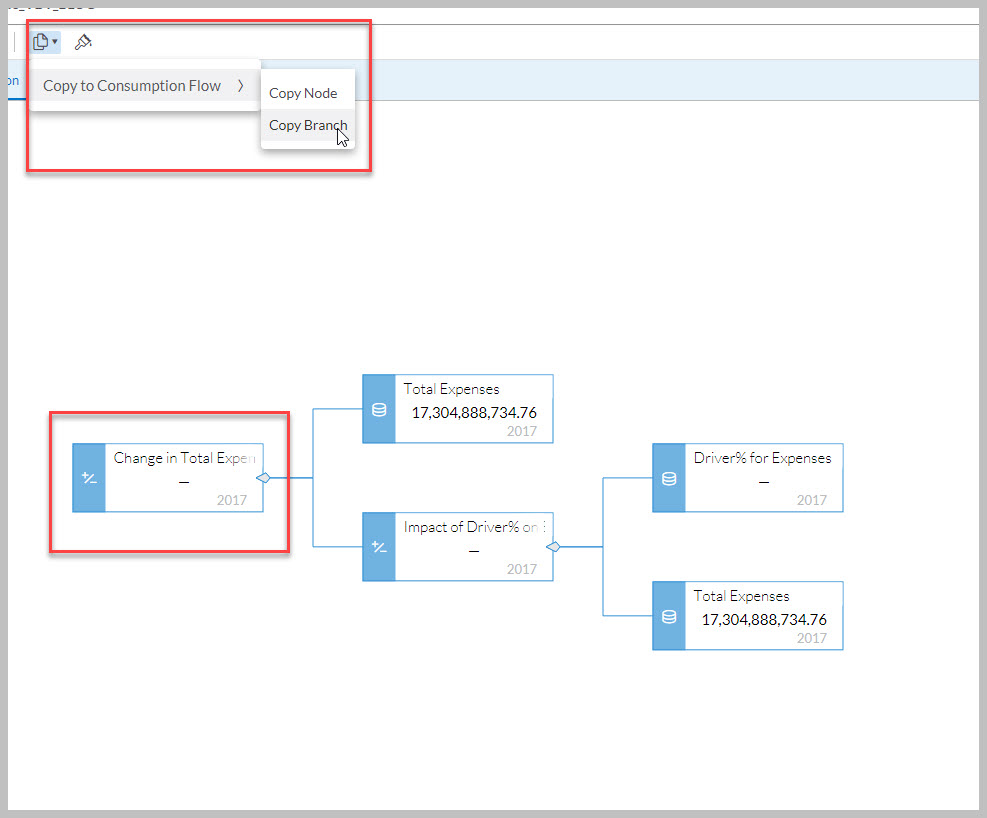Click Total Expenses value linked to Change node
987x818 pixels.
click(x=474, y=411)
